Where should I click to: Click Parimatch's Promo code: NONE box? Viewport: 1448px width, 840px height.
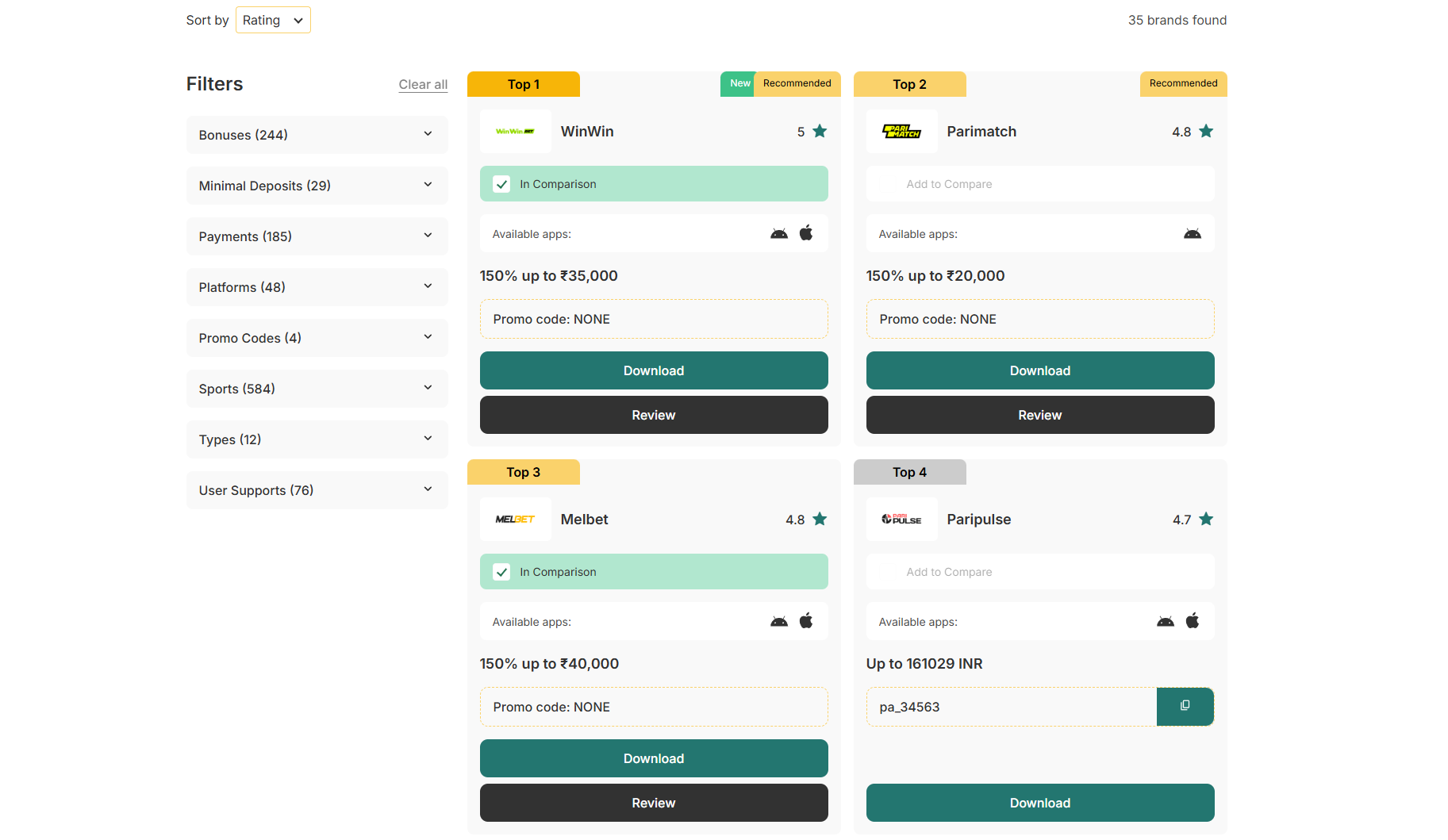[x=1040, y=319]
